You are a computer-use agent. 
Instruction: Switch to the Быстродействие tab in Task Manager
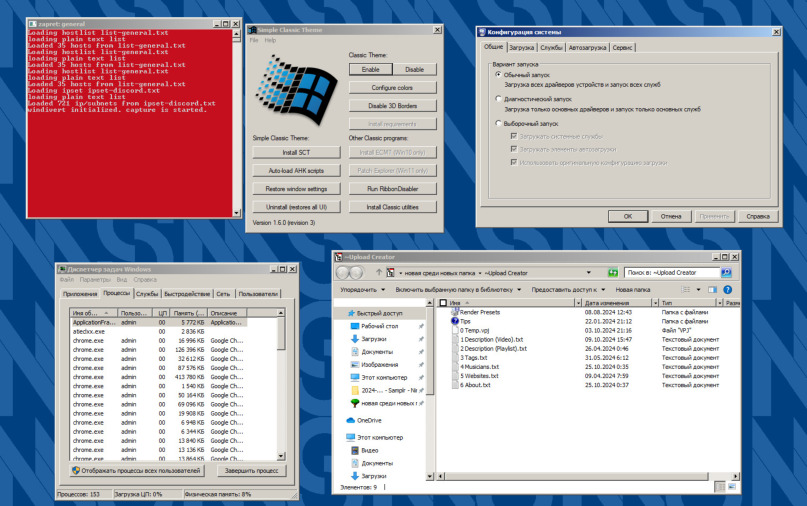[x=187, y=294]
